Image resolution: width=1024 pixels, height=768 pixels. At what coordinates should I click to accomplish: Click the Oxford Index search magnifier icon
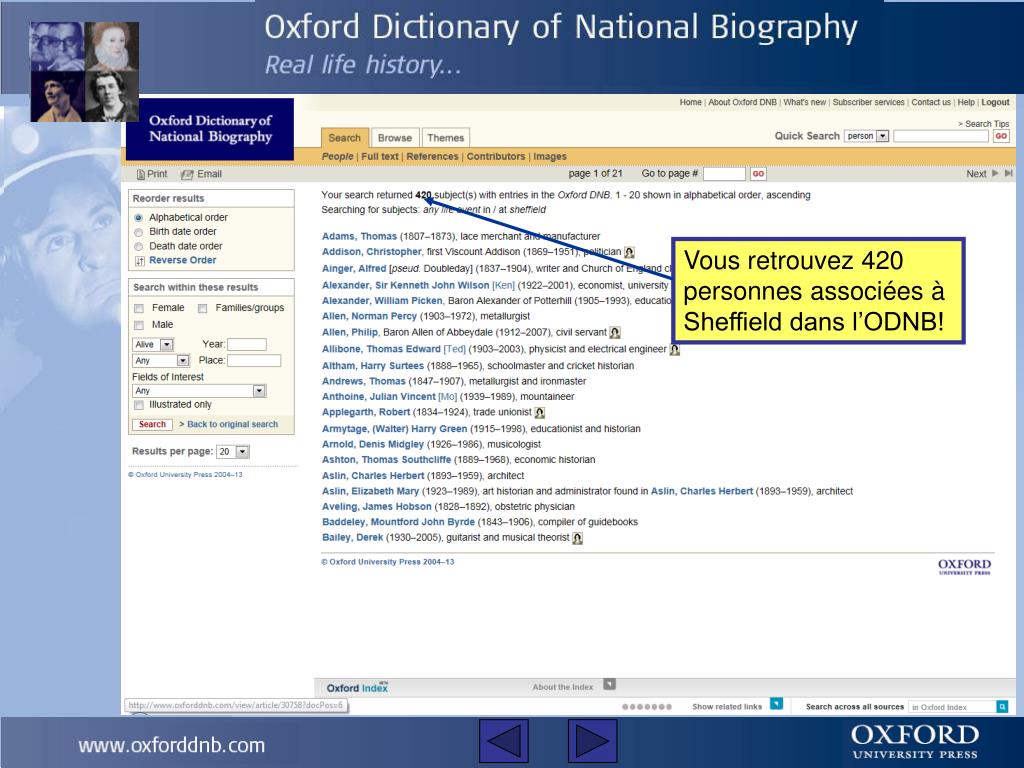click(x=1002, y=707)
